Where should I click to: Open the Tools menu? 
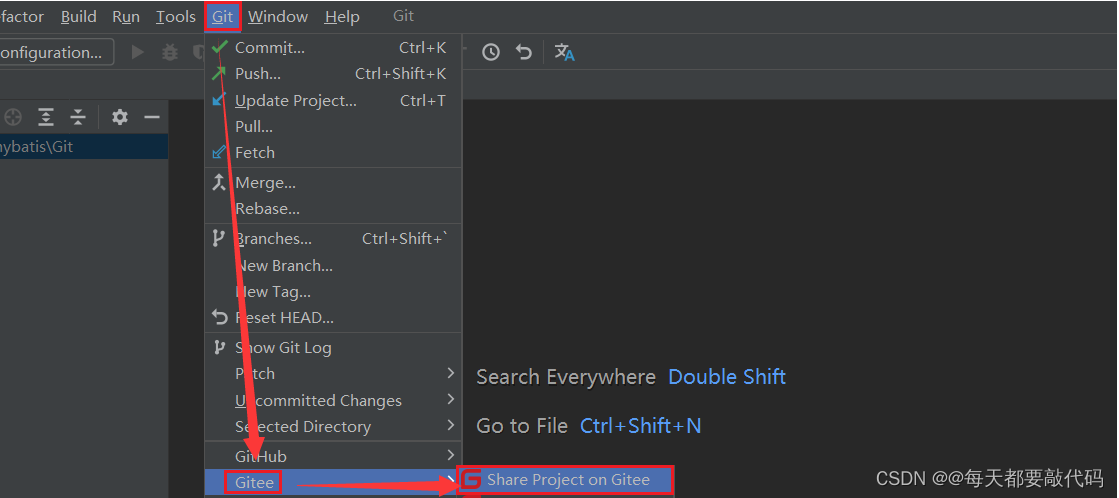[x=176, y=16]
